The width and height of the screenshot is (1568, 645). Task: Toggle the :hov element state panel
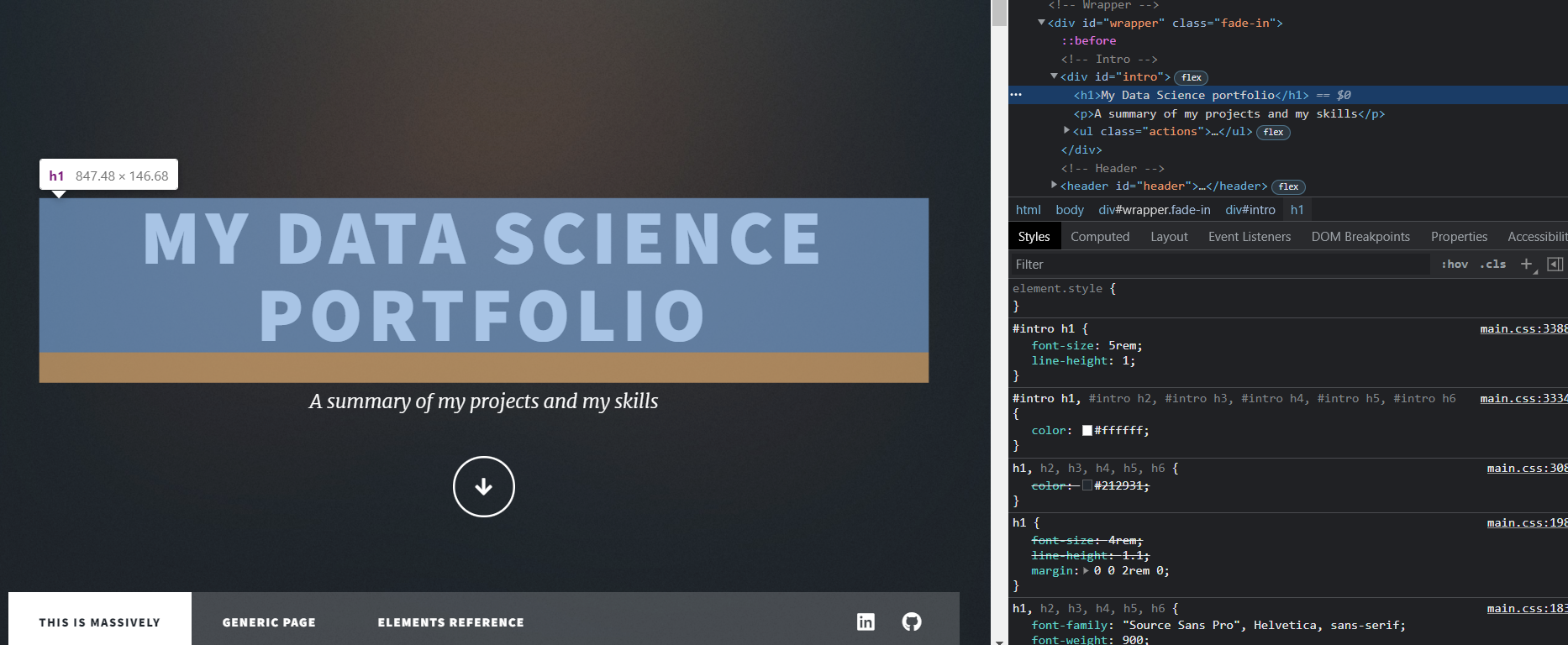pyautogui.click(x=1455, y=264)
